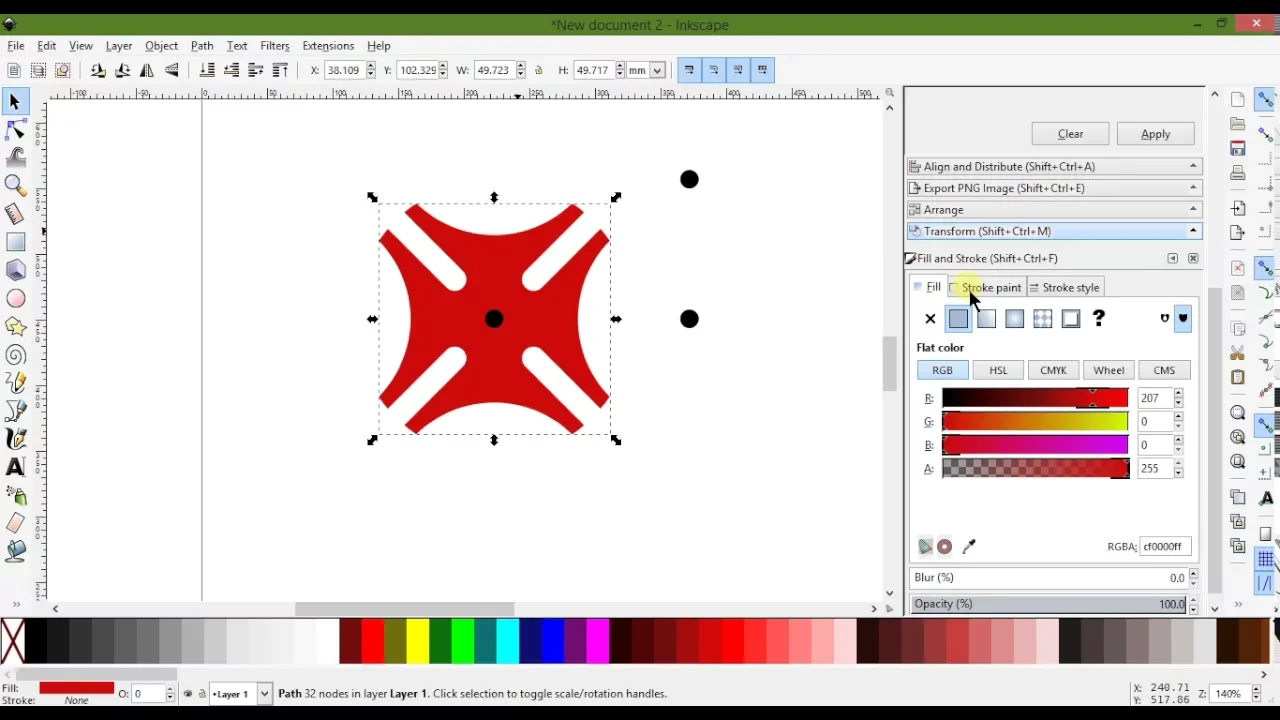1280x720 pixels.
Task: Click the red channel R slider
Action: [1034, 398]
